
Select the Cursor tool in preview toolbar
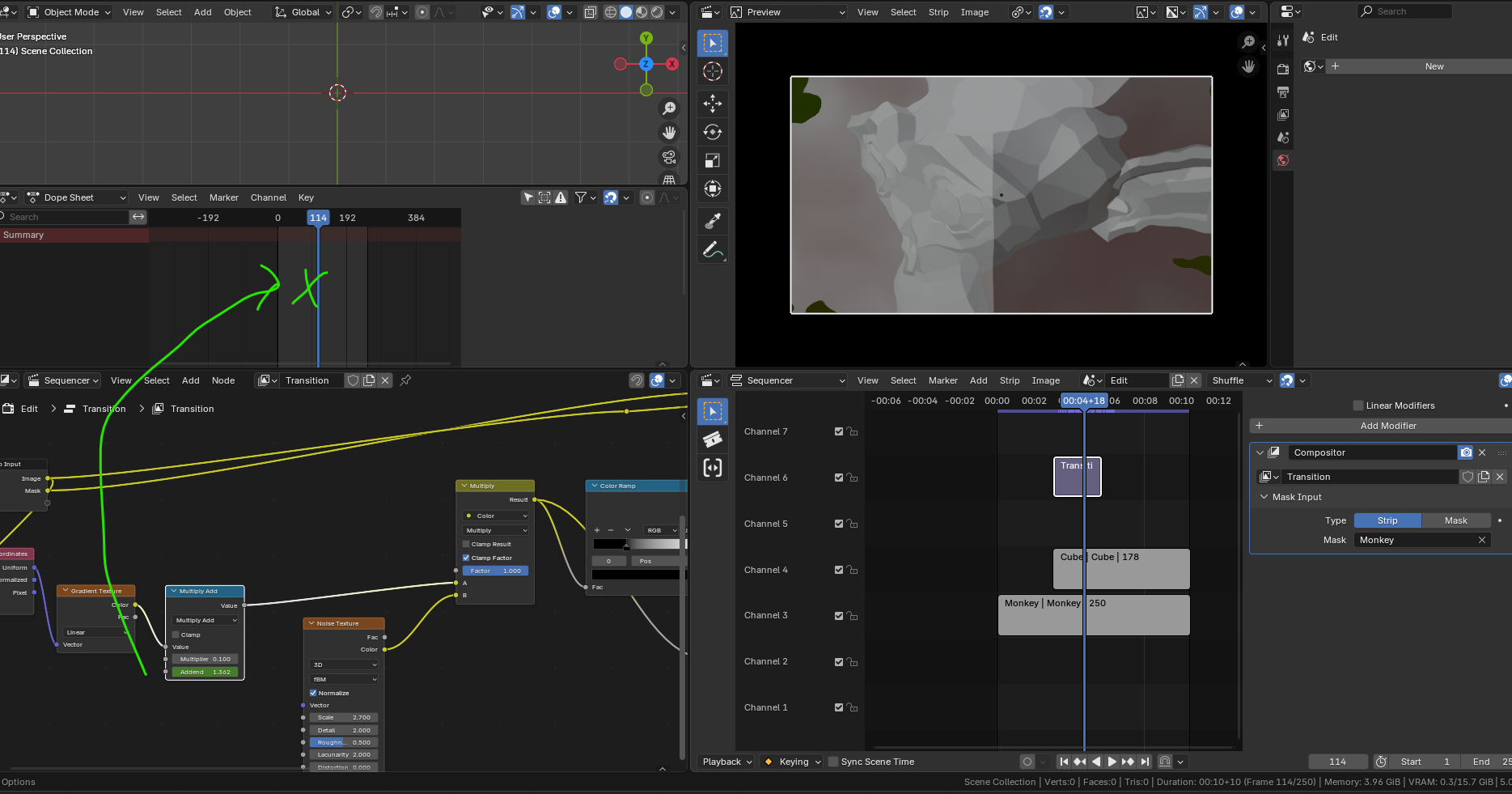point(712,71)
